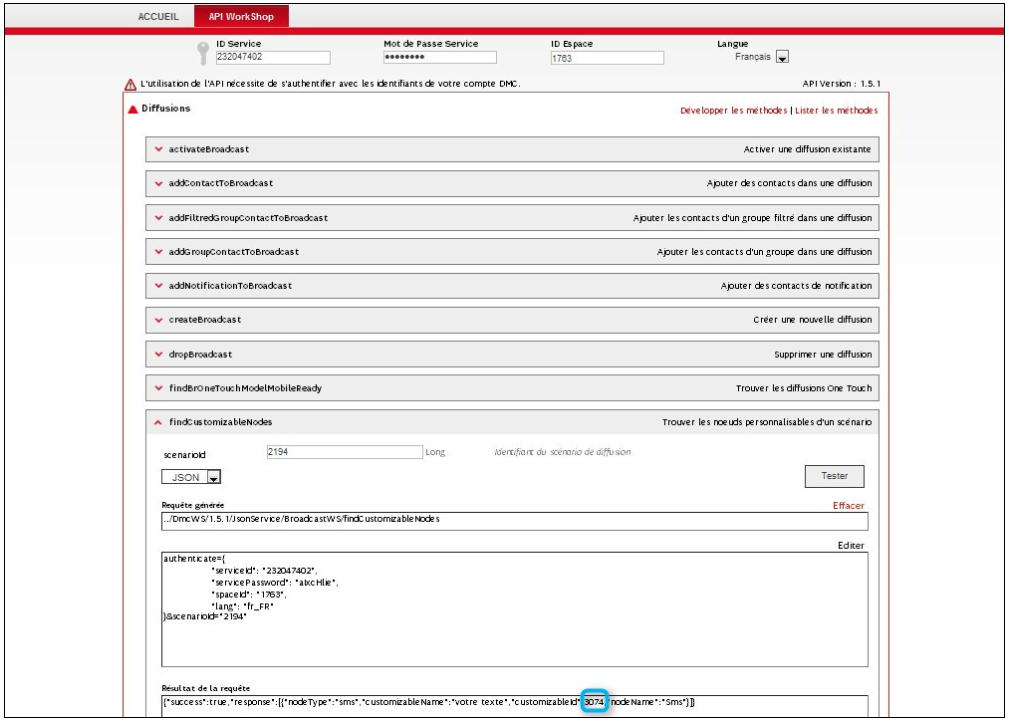Click the ID Service input field
The image size is (1009, 722).
[x=273, y=57]
